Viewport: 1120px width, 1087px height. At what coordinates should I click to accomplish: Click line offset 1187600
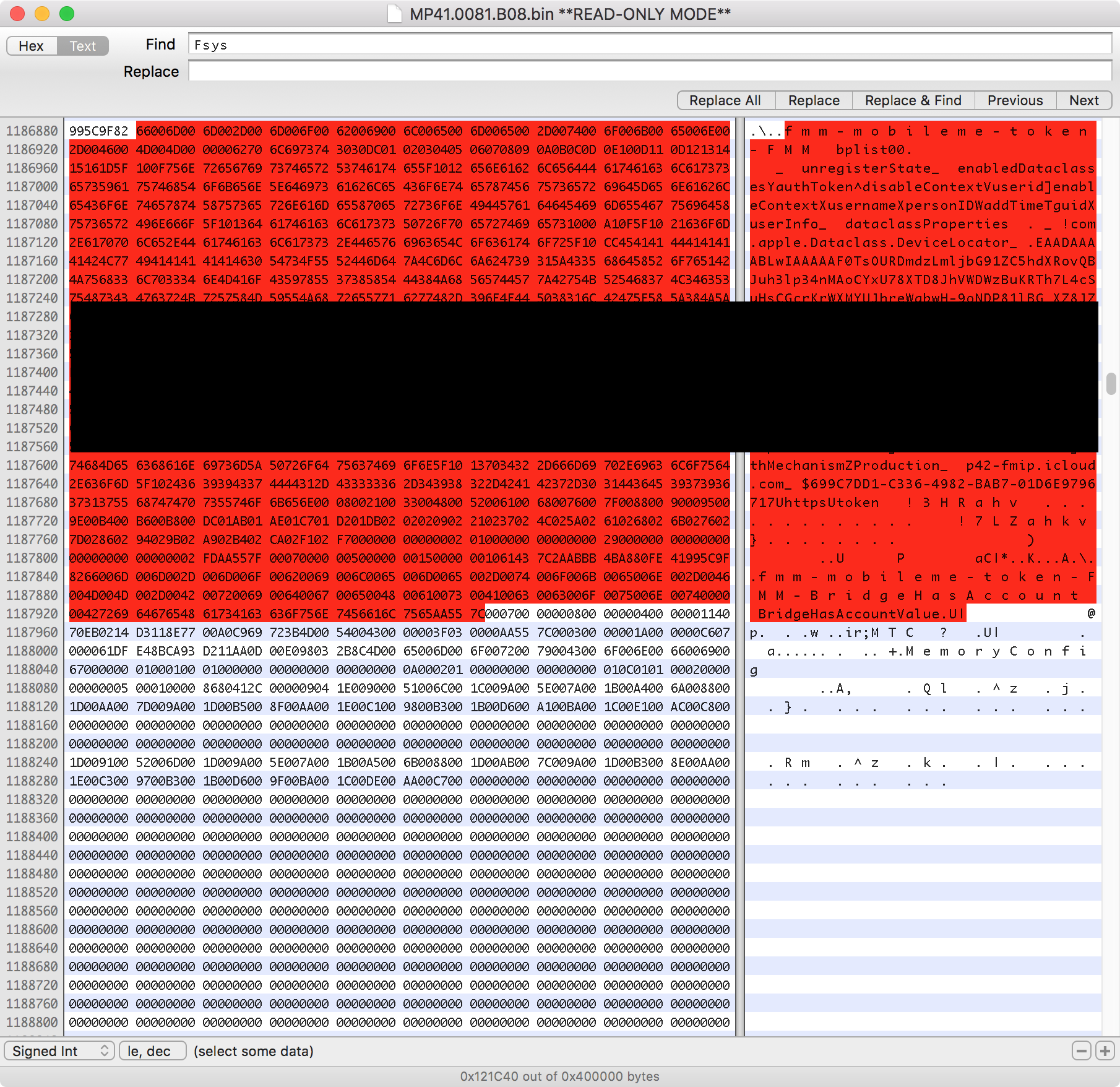(x=32, y=466)
